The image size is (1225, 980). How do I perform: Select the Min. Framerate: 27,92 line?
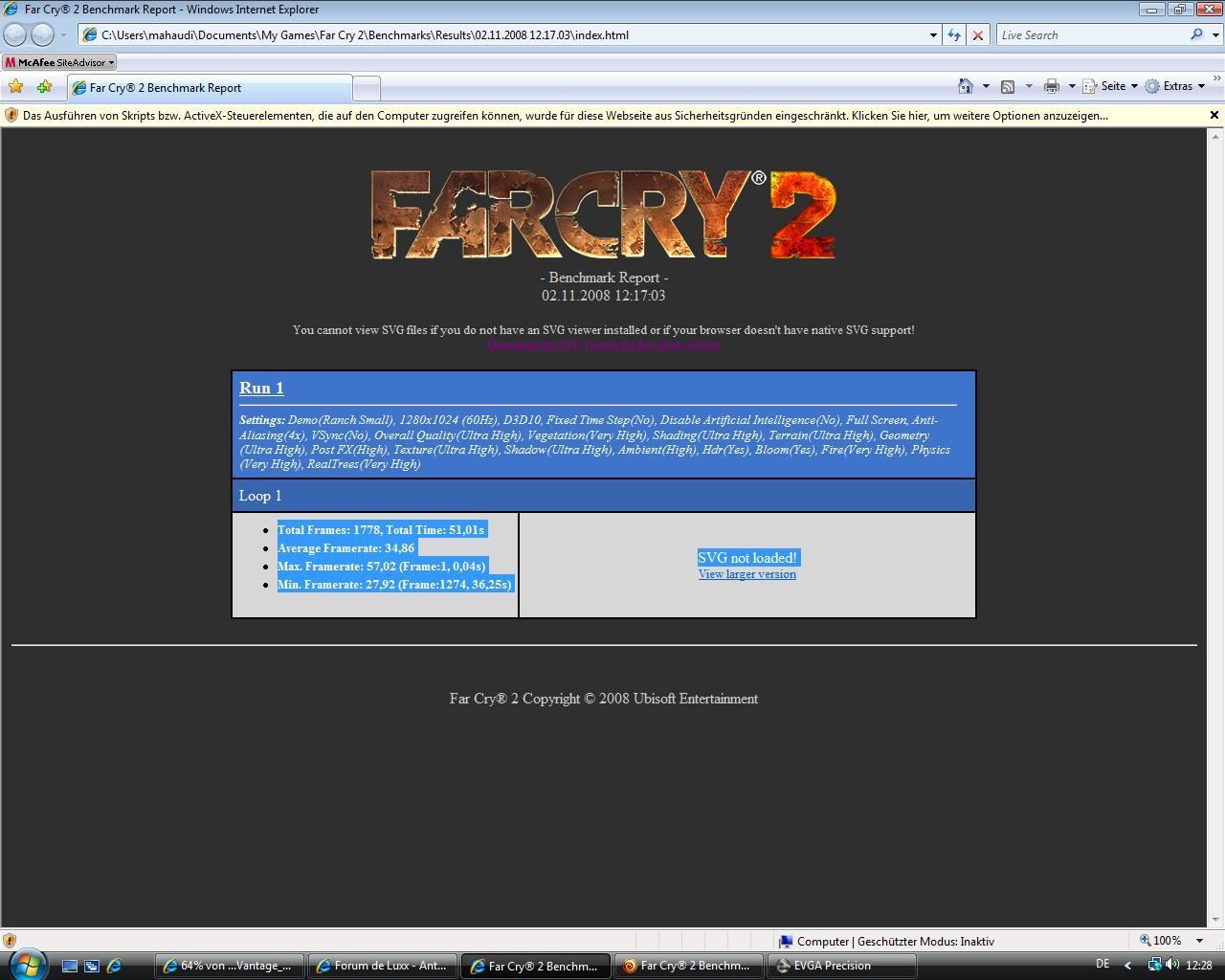click(x=396, y=584)
